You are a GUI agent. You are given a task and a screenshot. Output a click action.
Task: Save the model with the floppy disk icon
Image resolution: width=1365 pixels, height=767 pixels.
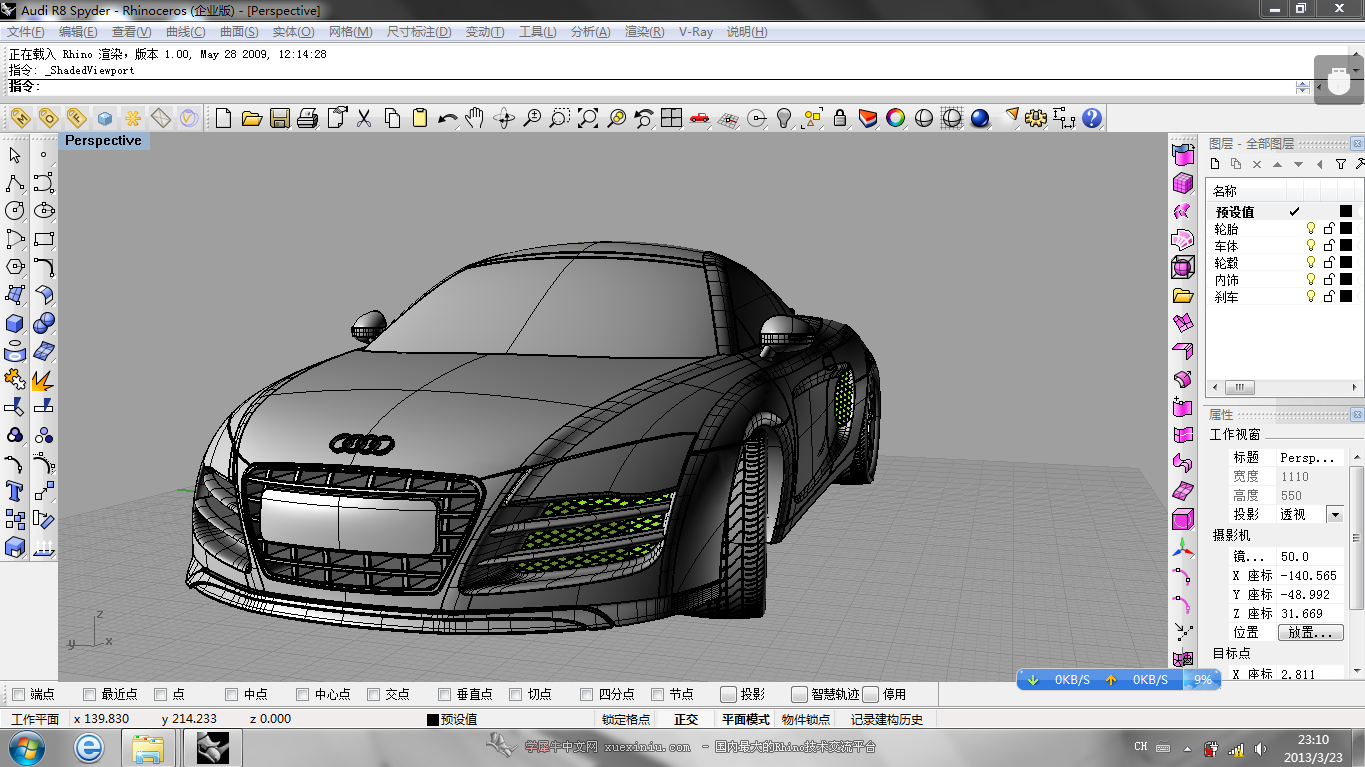[x=280, y=118]
